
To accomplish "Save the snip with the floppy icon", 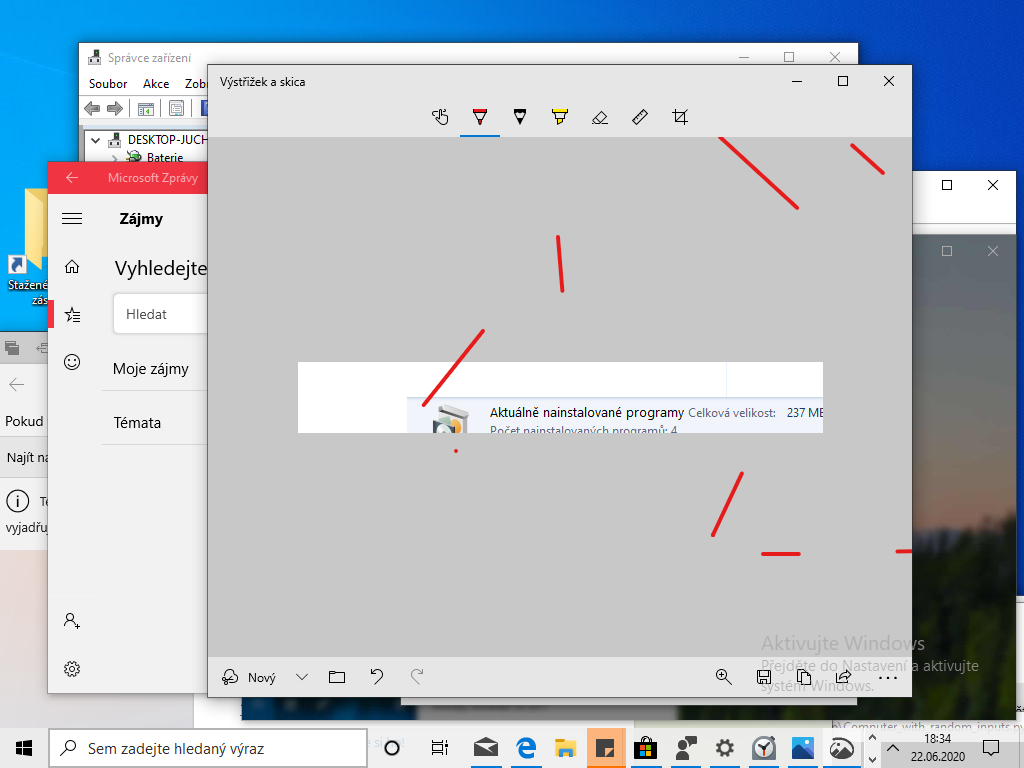I will [x=763, y=677].
